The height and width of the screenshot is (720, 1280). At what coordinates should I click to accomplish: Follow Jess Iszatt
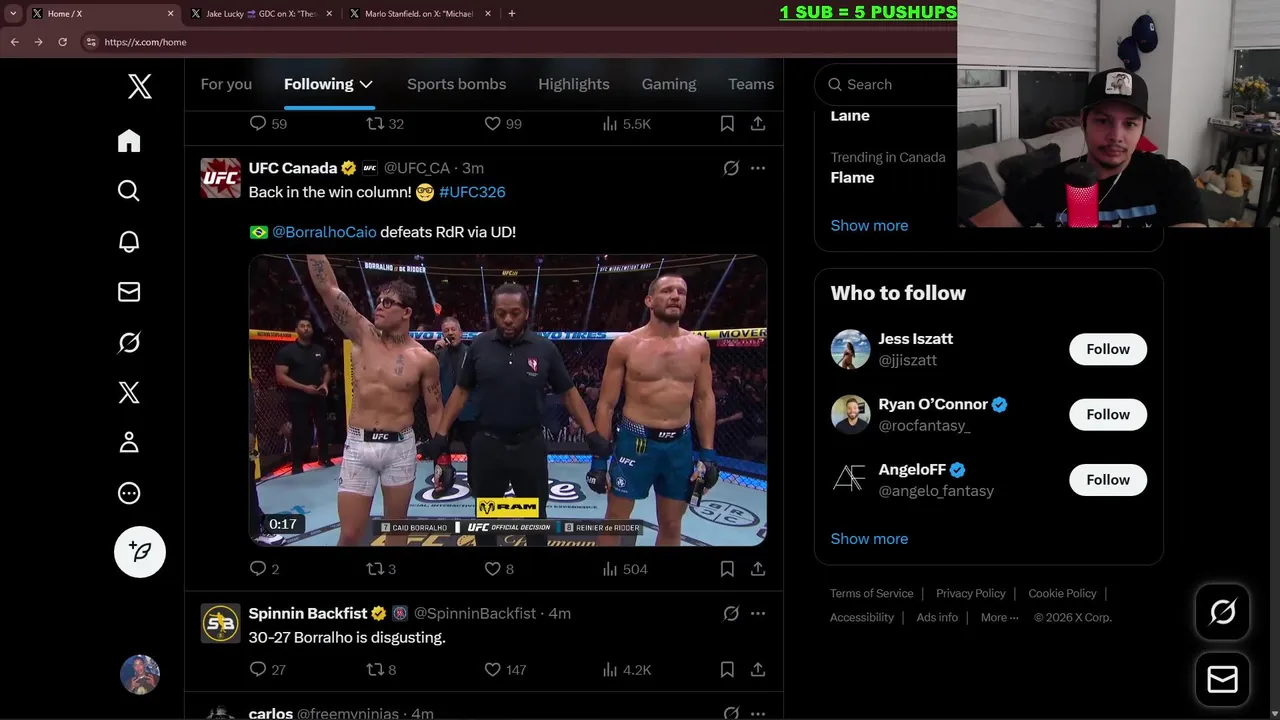coord(1108,349)
